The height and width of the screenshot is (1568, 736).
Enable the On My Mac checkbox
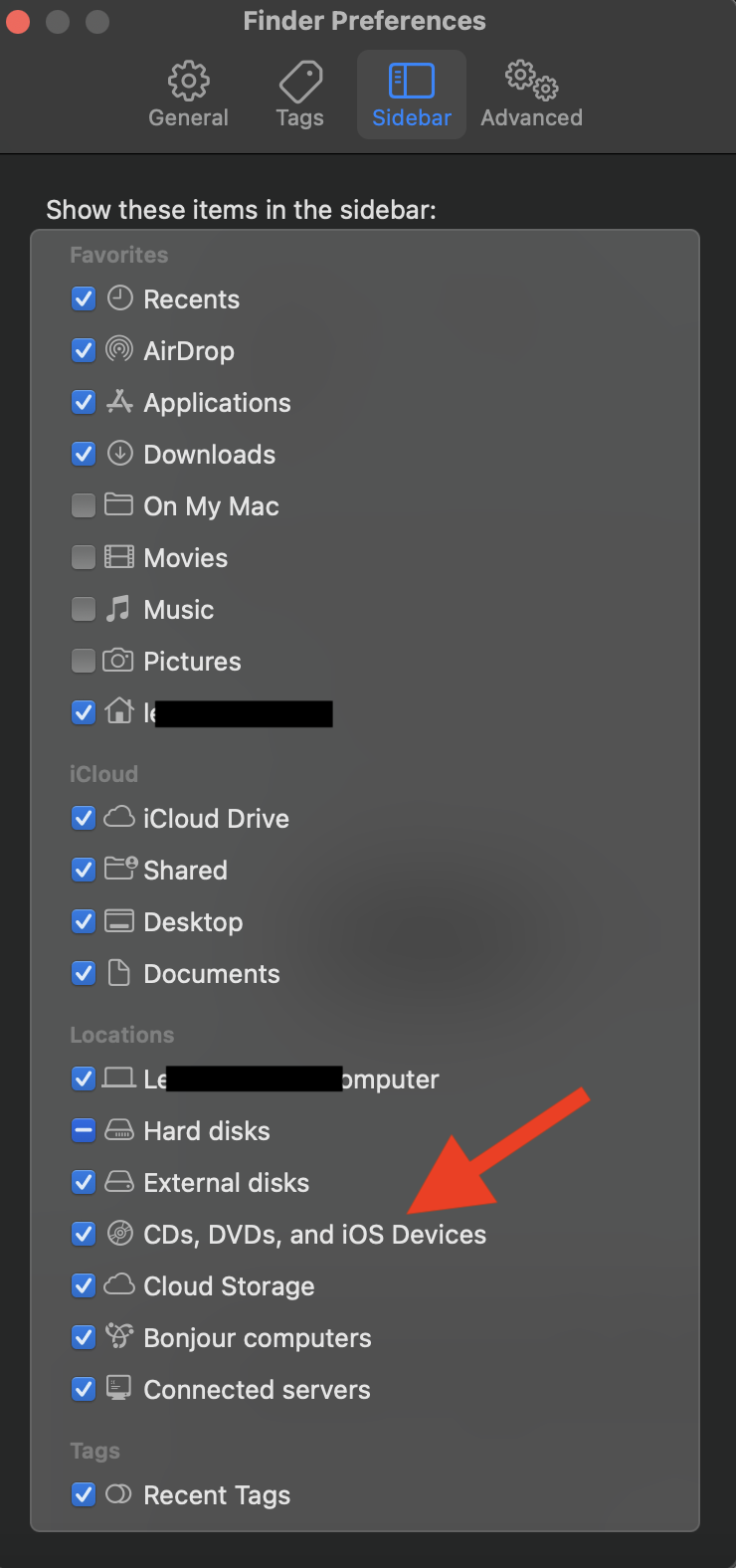(x=84, y=505)
